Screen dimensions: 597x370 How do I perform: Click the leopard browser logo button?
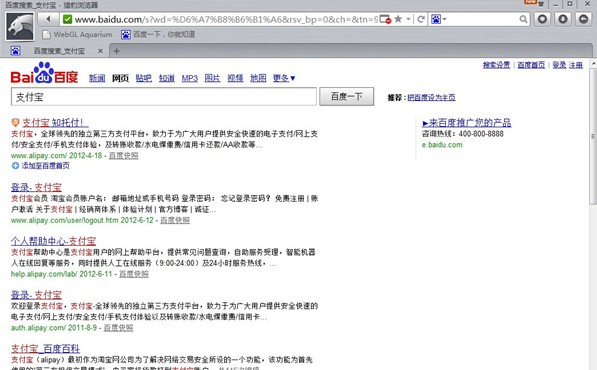(19, 26)
